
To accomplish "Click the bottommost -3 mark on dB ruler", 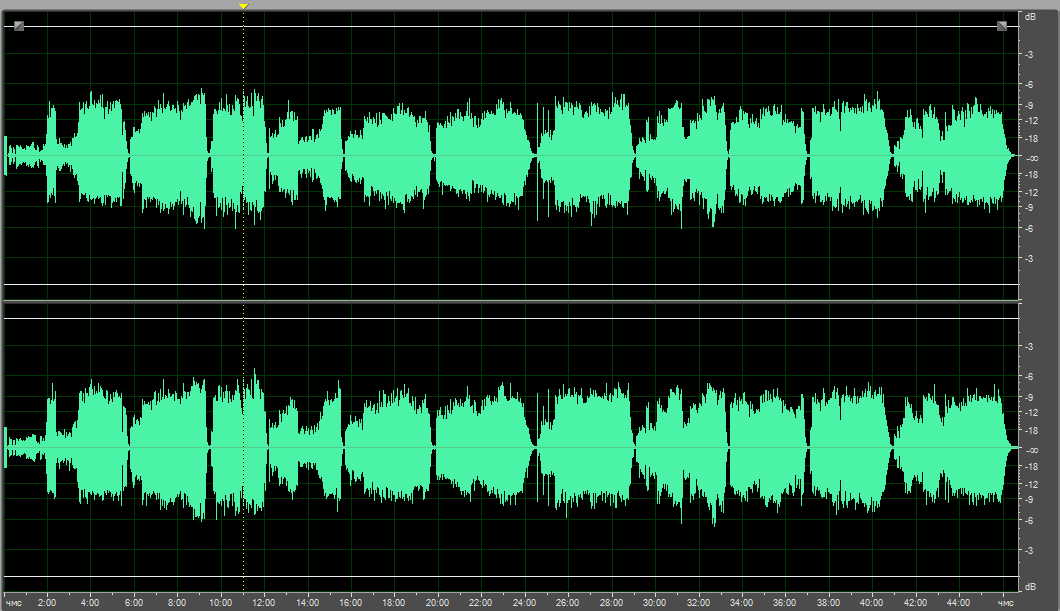I will pos(1029,550).
